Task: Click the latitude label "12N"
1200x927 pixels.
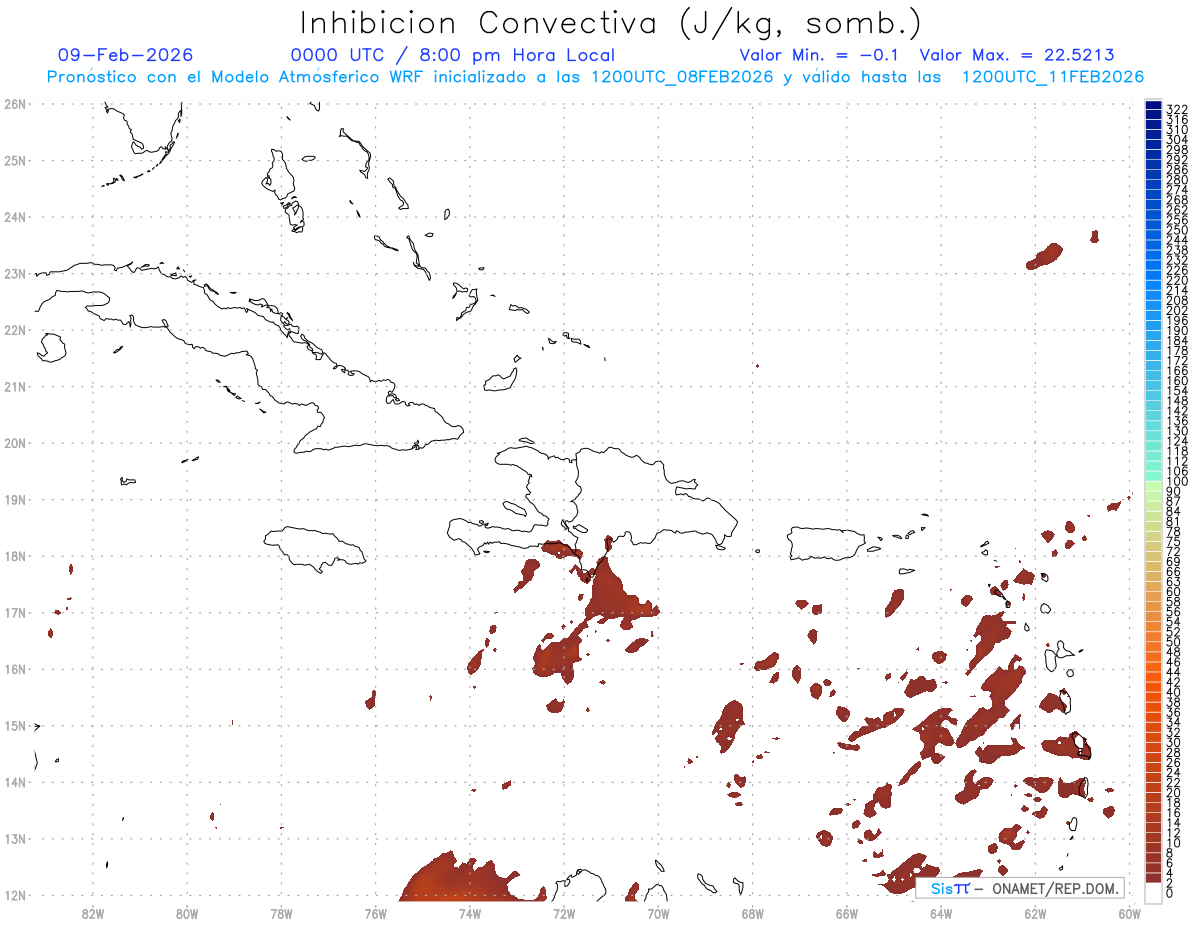Action: point(14,895)
